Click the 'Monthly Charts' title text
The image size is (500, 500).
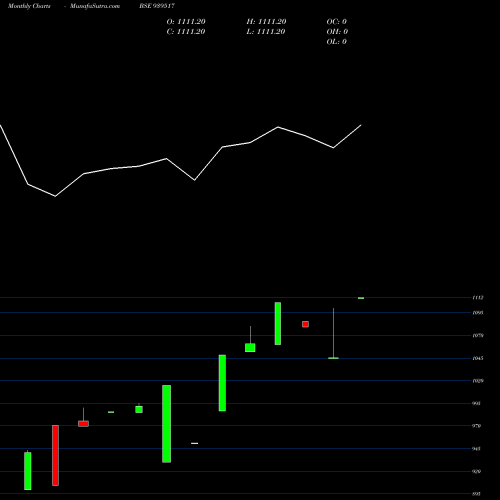[x=29, y=6]
